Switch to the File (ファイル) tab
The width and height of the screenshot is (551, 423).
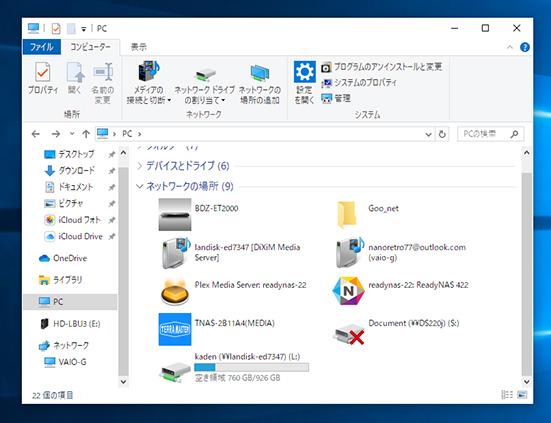tap(42, 47)
